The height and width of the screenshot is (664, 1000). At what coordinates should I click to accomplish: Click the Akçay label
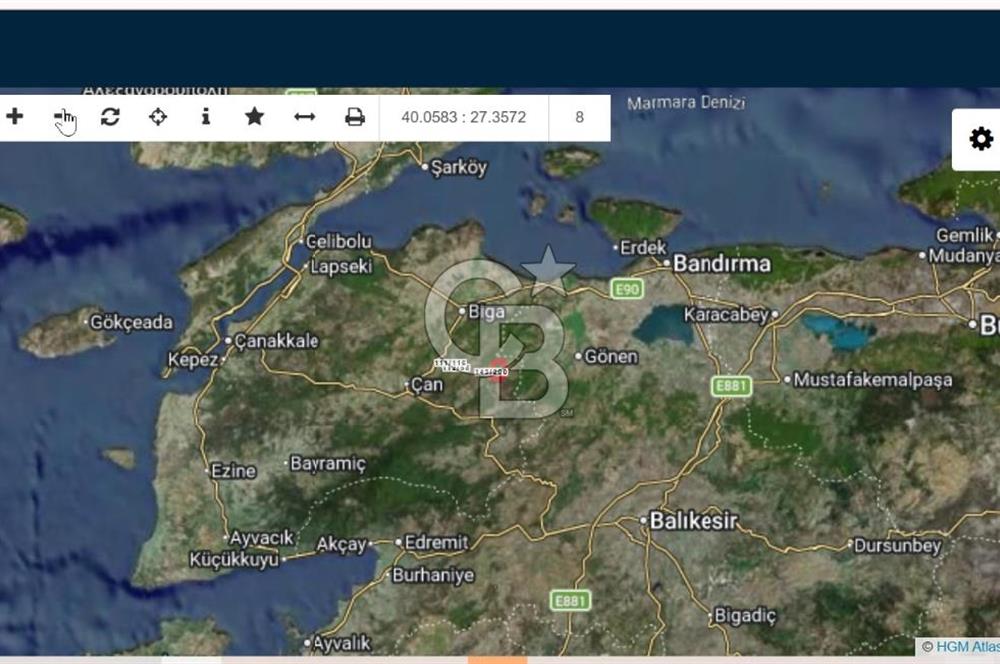pyautogui.click(x=341, y=544)
